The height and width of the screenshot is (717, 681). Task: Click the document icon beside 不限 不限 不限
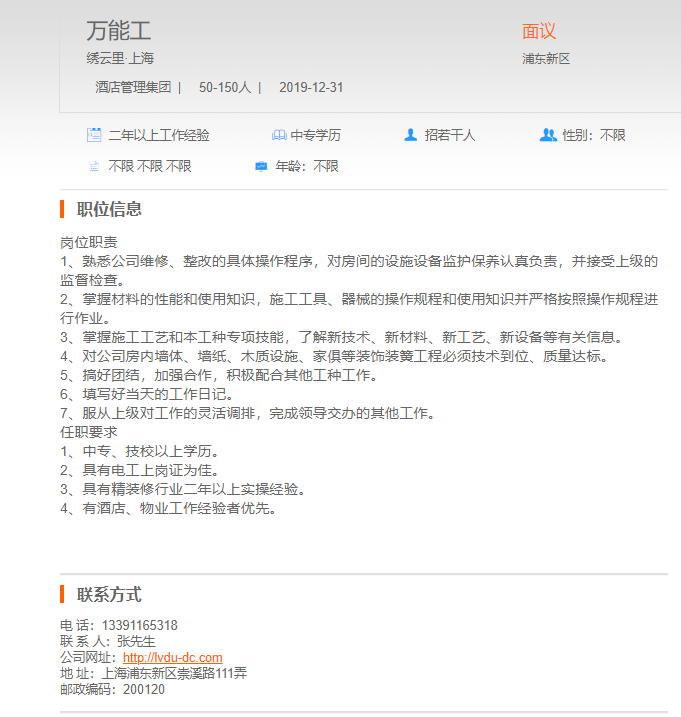(x=94, y=166)
